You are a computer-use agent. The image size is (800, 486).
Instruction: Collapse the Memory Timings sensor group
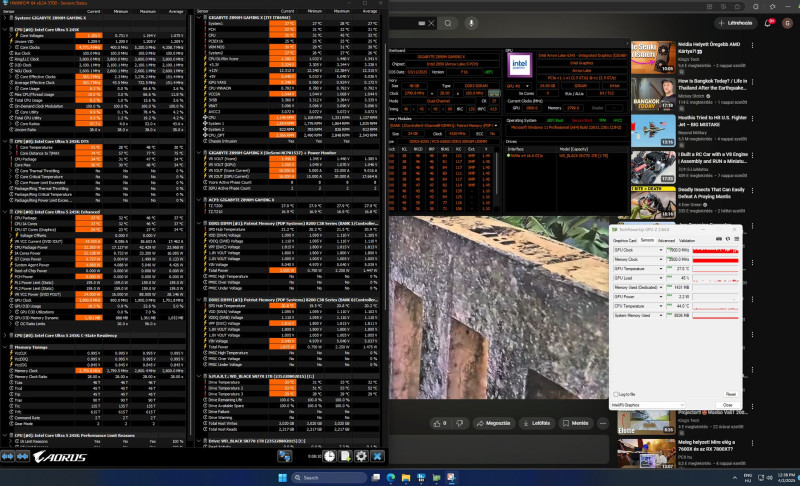click(x=6, y=348)
